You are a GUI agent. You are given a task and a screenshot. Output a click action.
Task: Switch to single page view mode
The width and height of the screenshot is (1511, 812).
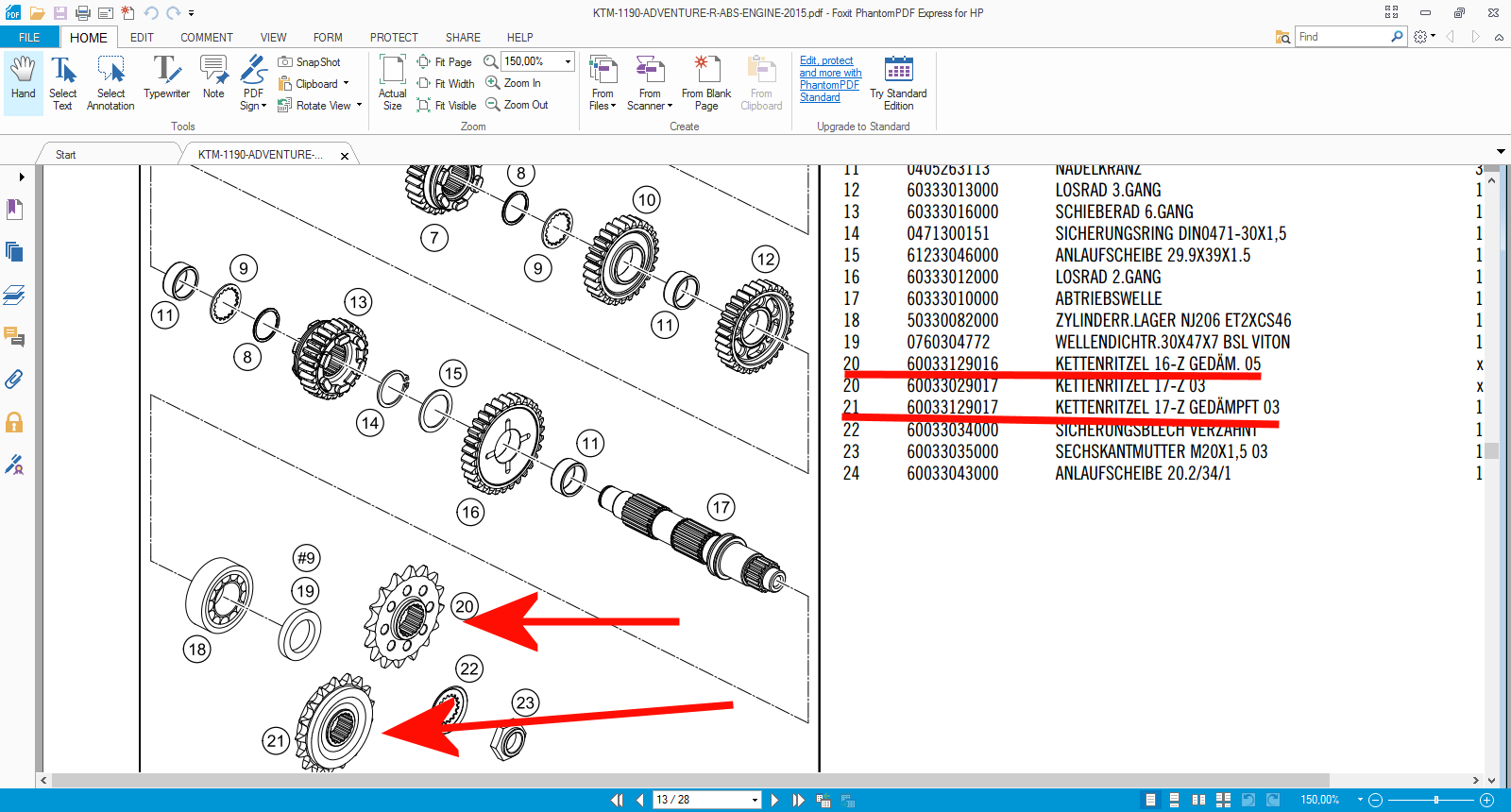pyautogui.click(x=1150, y=800)
